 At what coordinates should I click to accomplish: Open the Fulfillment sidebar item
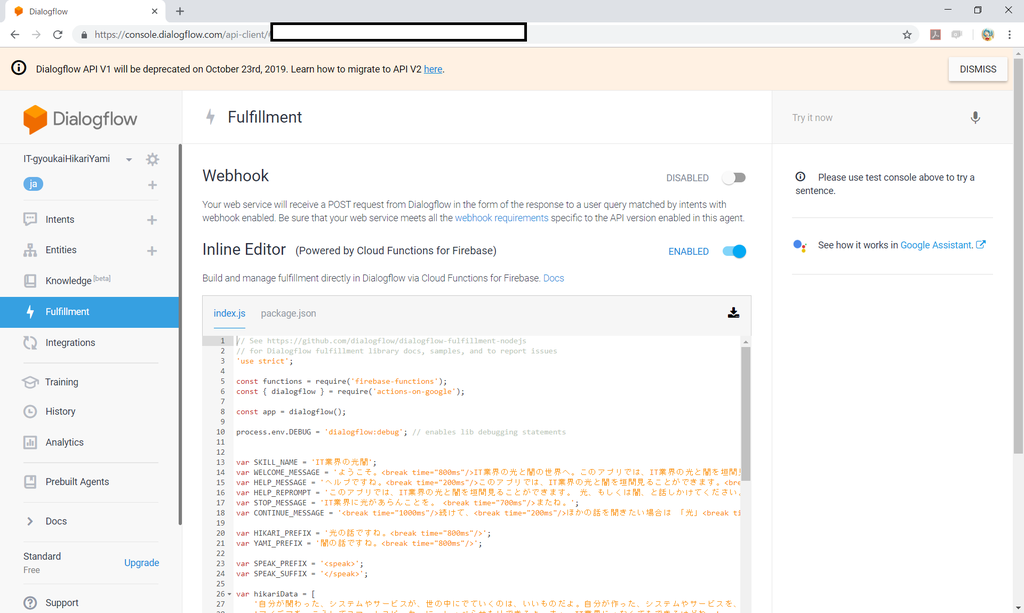pyautogui.click(x=89, y=312)
